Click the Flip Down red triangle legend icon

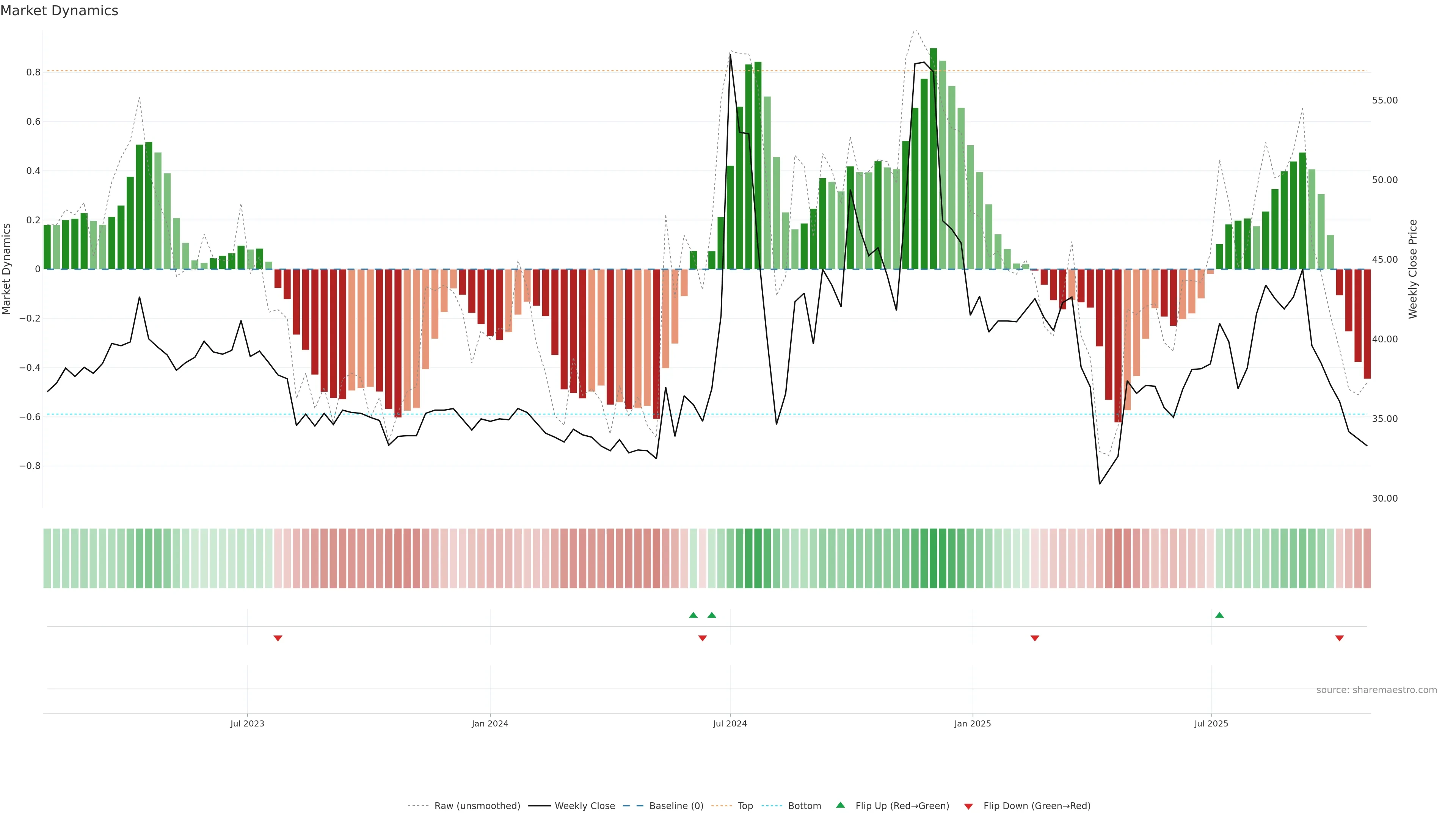pyautogui.click(x=968, y=806)
